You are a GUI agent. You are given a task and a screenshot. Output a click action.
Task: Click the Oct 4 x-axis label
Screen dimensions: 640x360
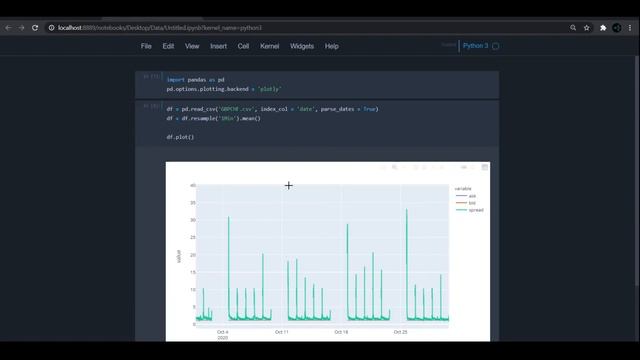point(222,332)
